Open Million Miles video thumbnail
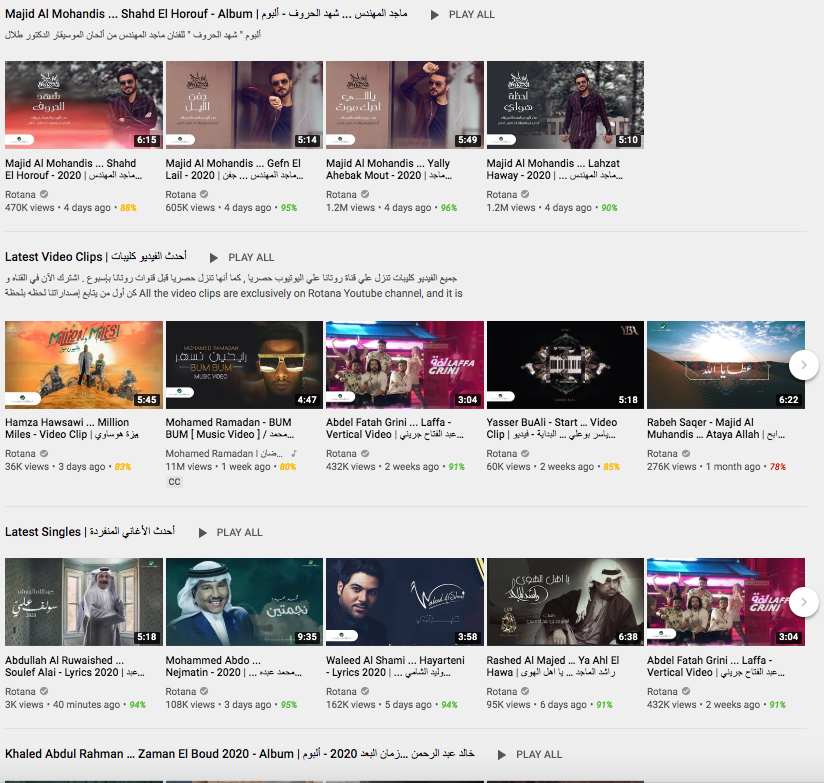The height and width of the screenshot is (783, 824). pyautogui.click(x=84, y=365)
